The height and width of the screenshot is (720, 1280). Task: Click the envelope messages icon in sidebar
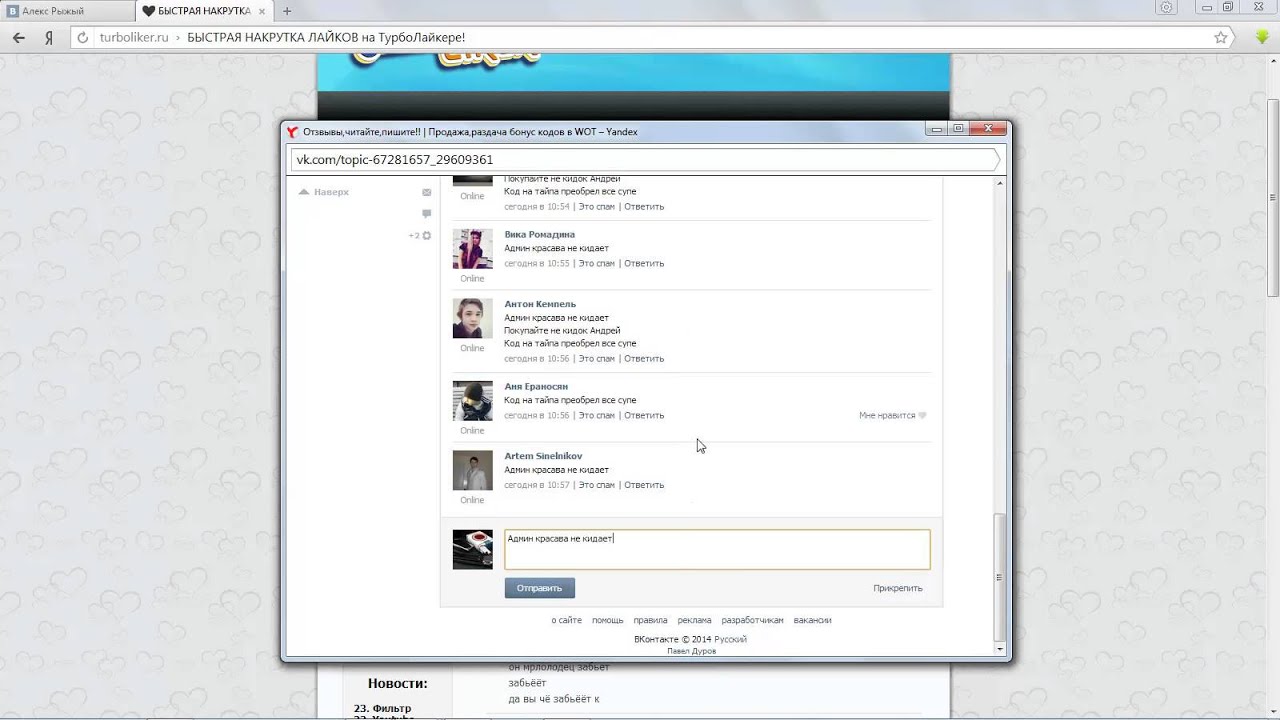click(x=427, y=192)
